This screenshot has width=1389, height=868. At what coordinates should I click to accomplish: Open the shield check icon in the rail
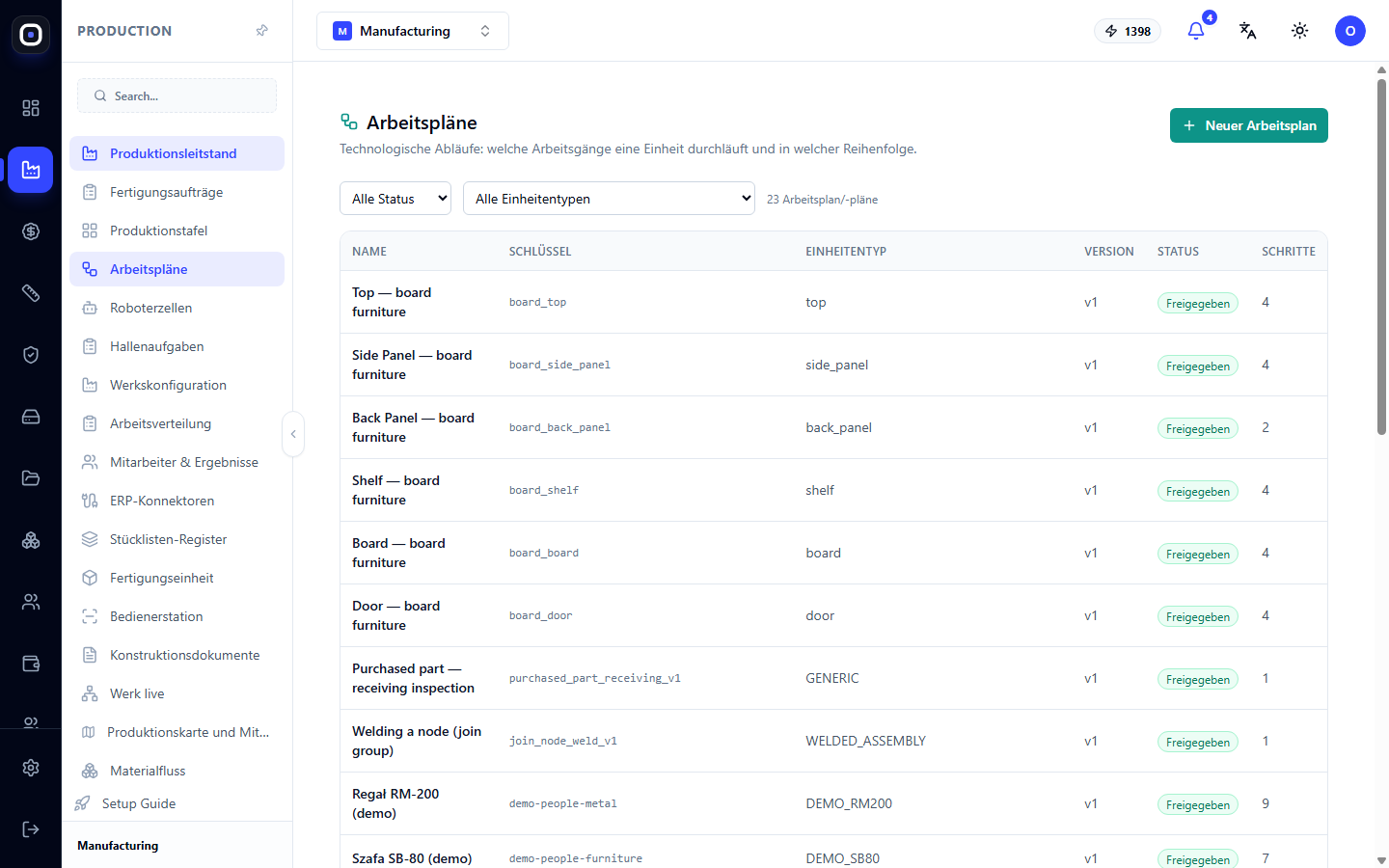click(31, 355)
